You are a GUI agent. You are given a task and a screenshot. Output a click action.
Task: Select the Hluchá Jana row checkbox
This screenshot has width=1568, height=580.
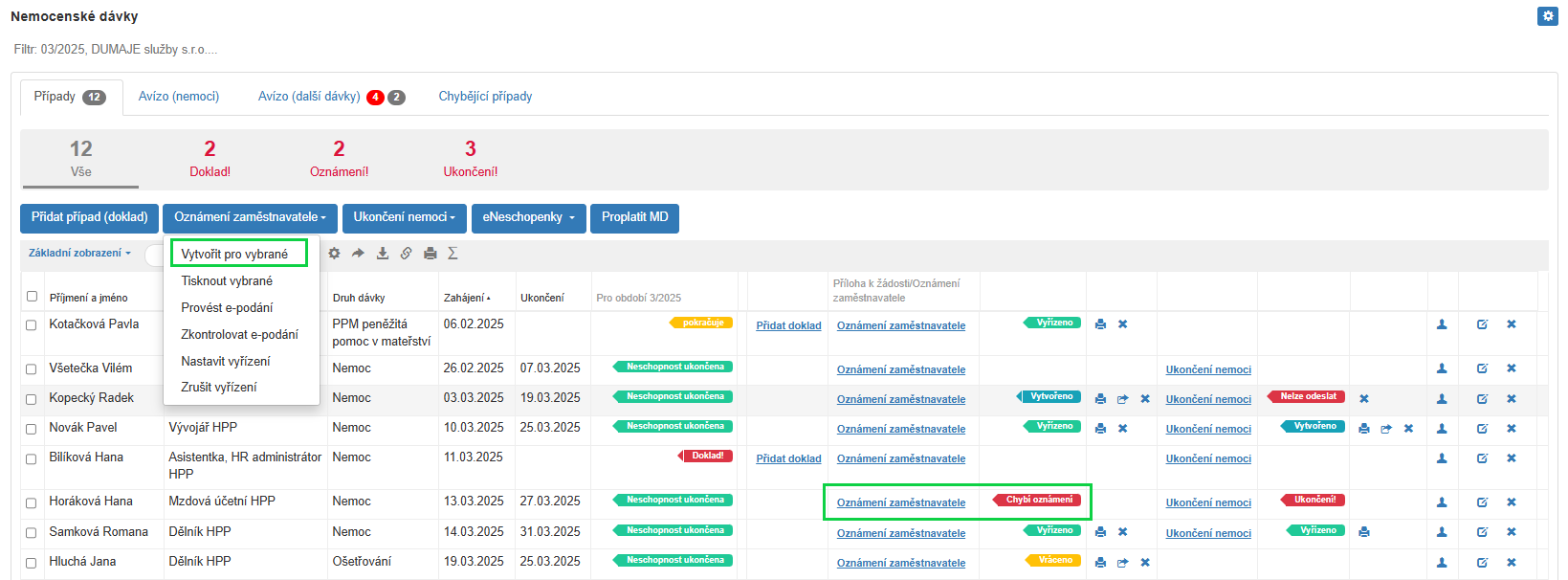[32, 563]
